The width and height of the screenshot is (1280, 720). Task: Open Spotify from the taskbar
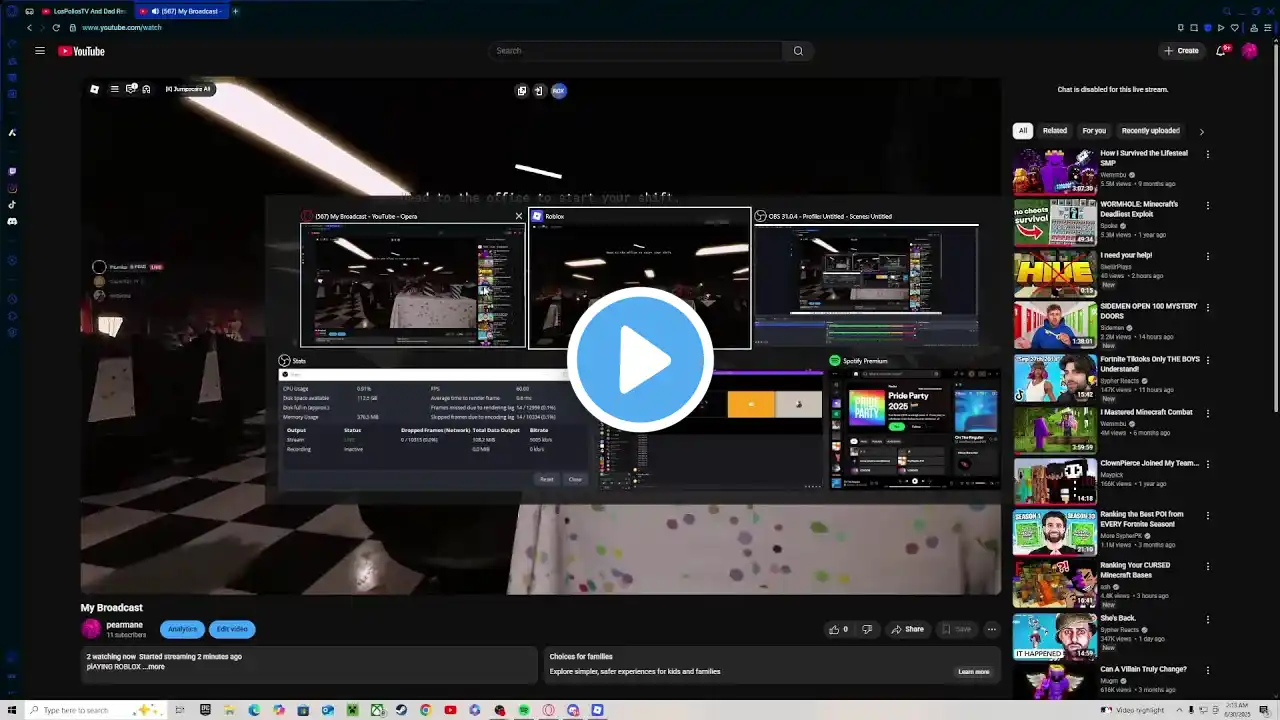click(x=524, y=710)
